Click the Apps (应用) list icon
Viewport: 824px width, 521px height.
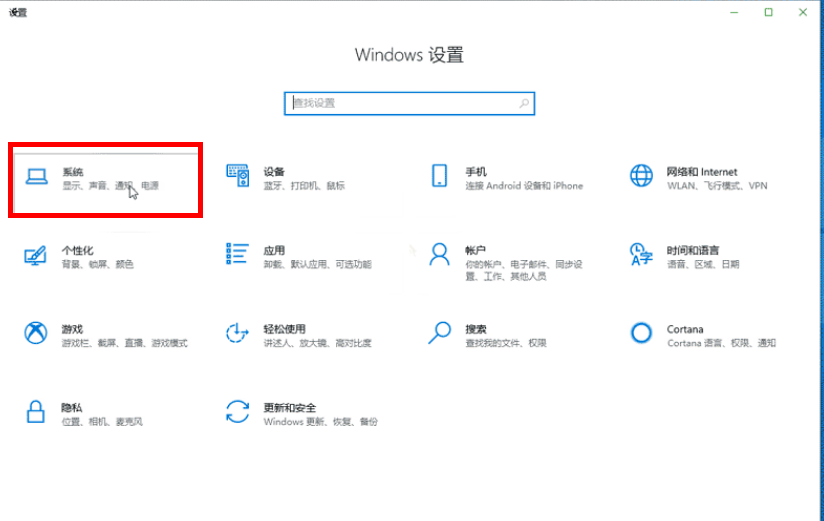coord(237,255)
